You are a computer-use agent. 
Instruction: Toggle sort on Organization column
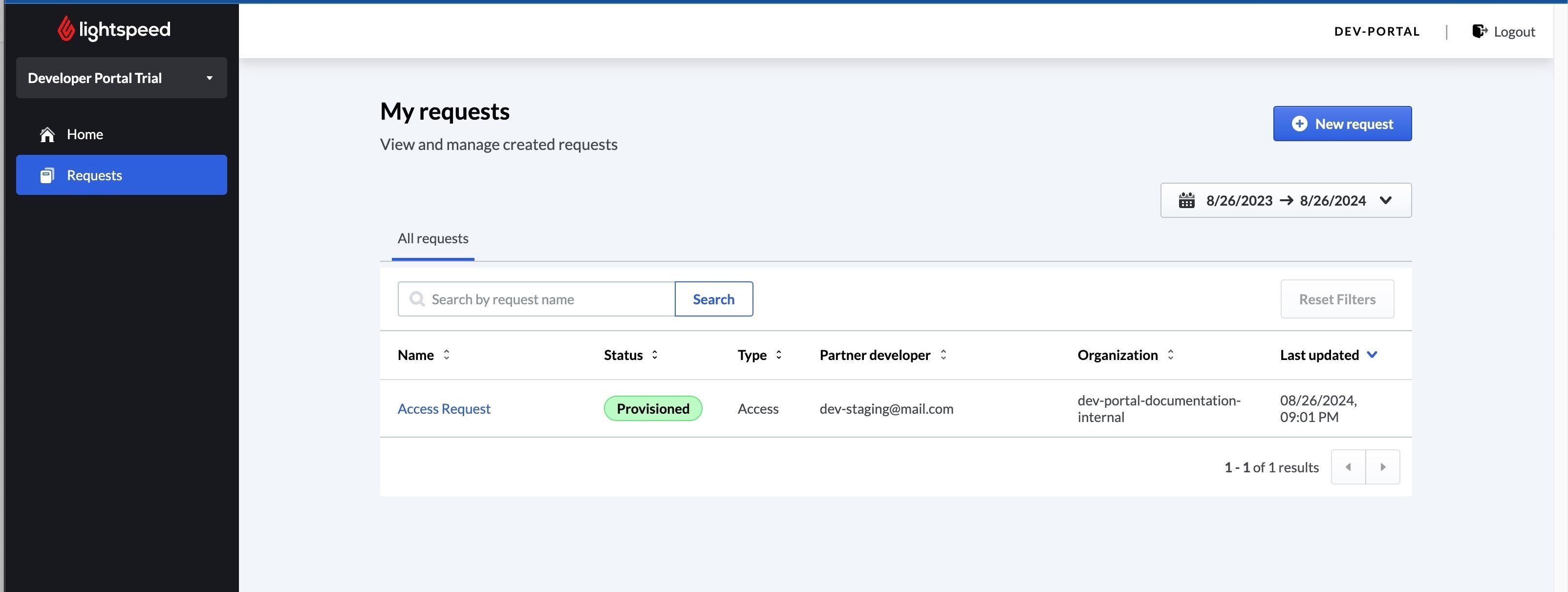point(1170,355)
